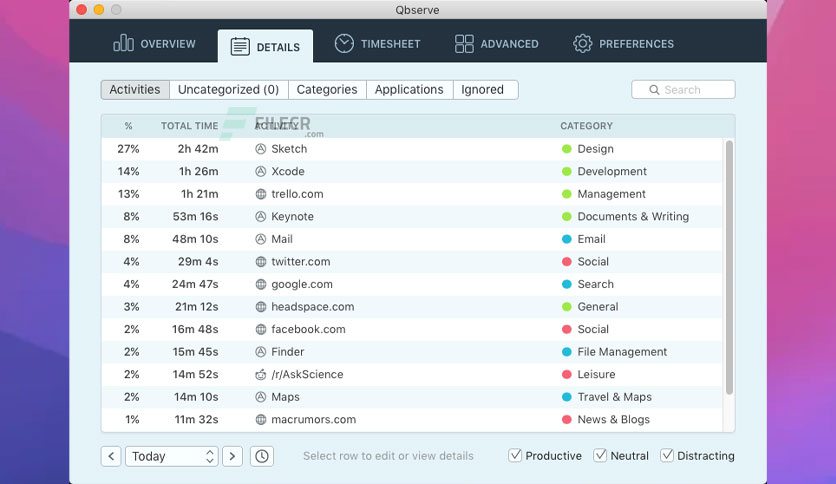Click the globe icon beside facebook.com
This screenshot has width=836, height=484.
[260, 329]
